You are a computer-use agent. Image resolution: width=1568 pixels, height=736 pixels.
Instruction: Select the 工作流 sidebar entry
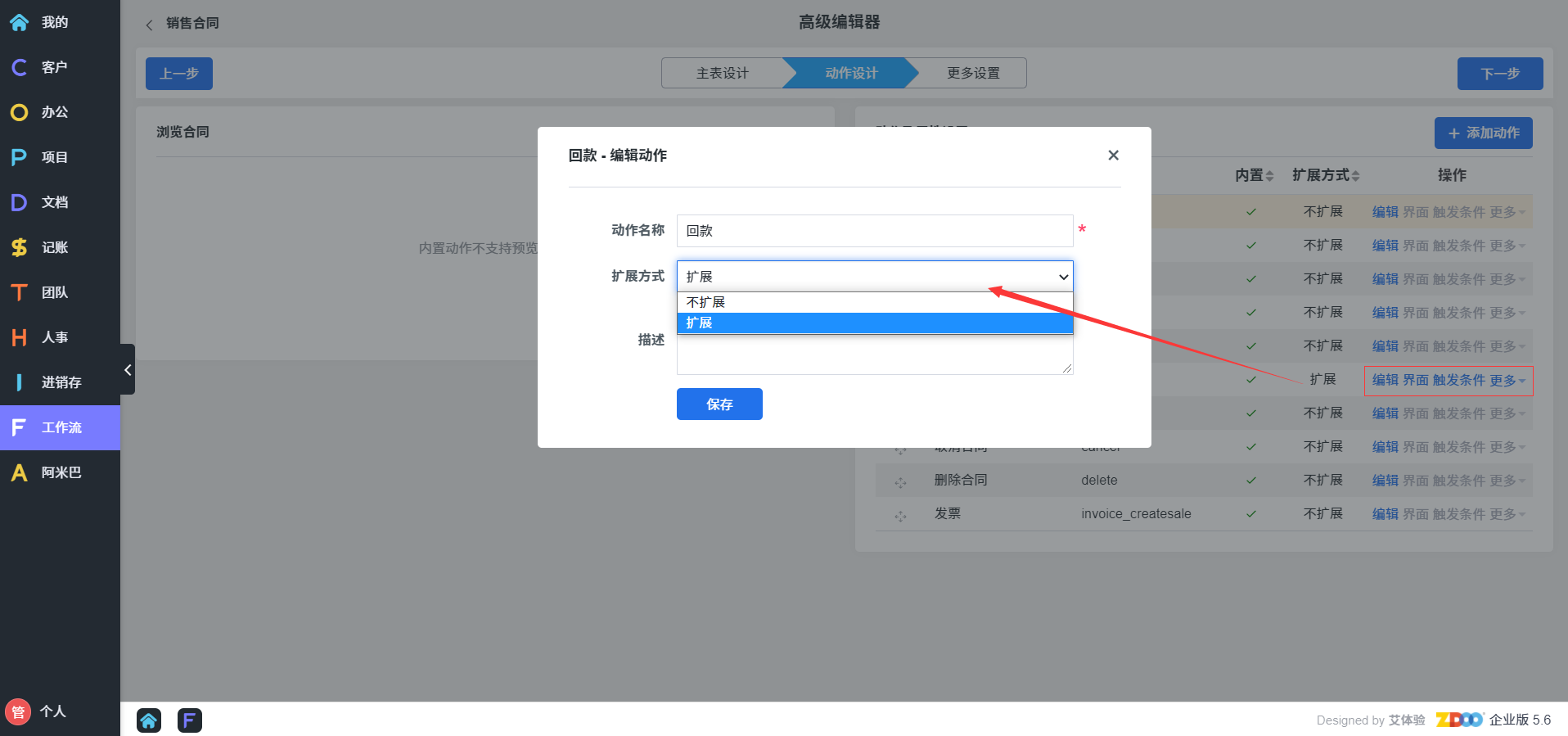click(x=60, y=427)
